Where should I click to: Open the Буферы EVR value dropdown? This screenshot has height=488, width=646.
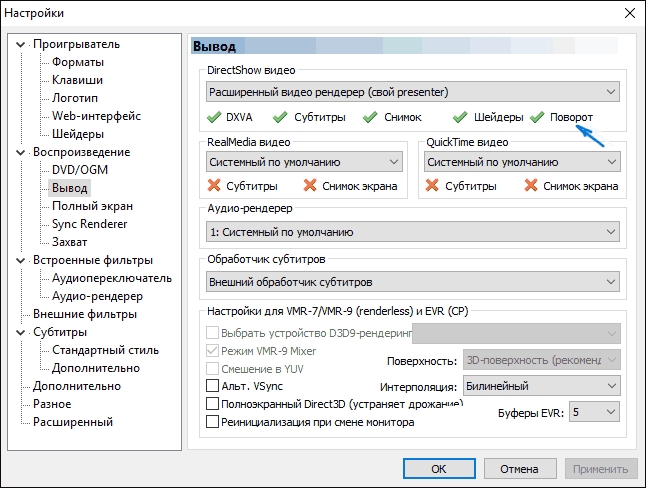596,412
